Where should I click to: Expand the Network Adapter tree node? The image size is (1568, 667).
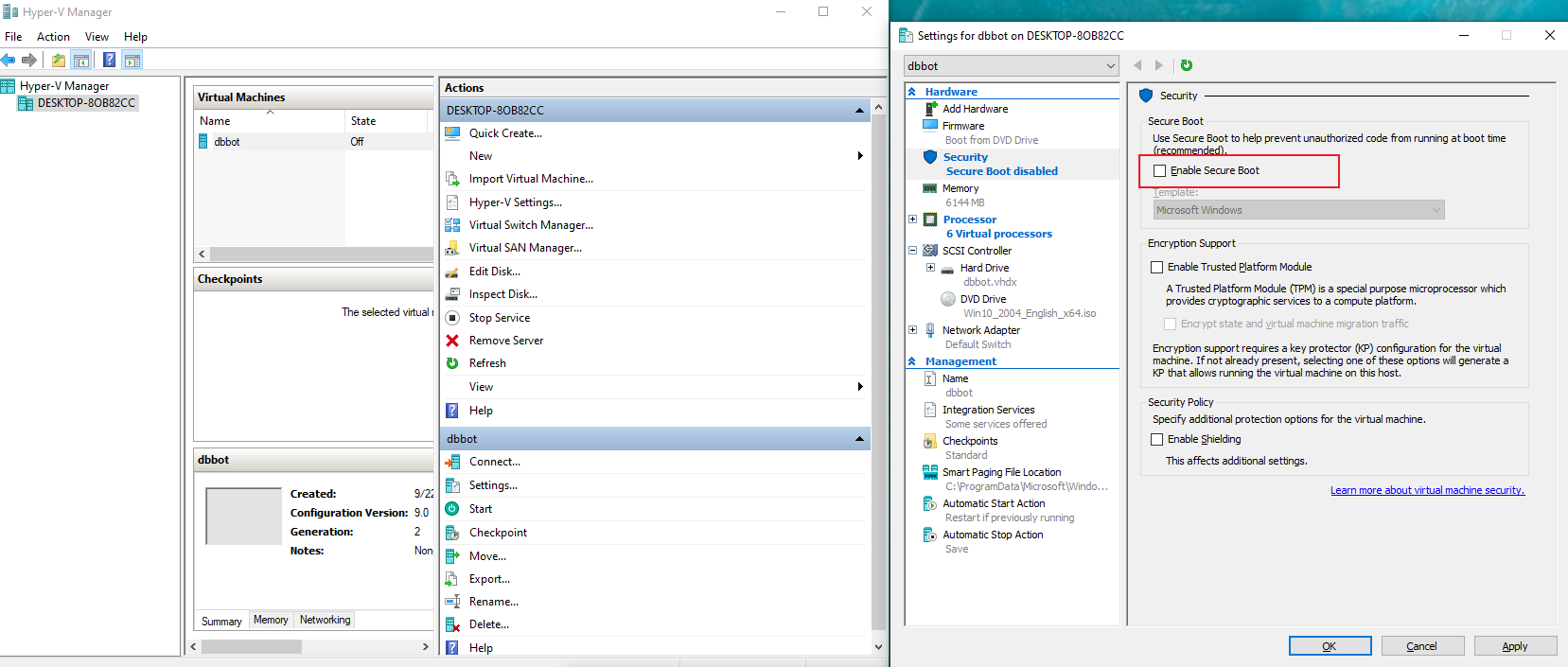click(x=912, y=330)
